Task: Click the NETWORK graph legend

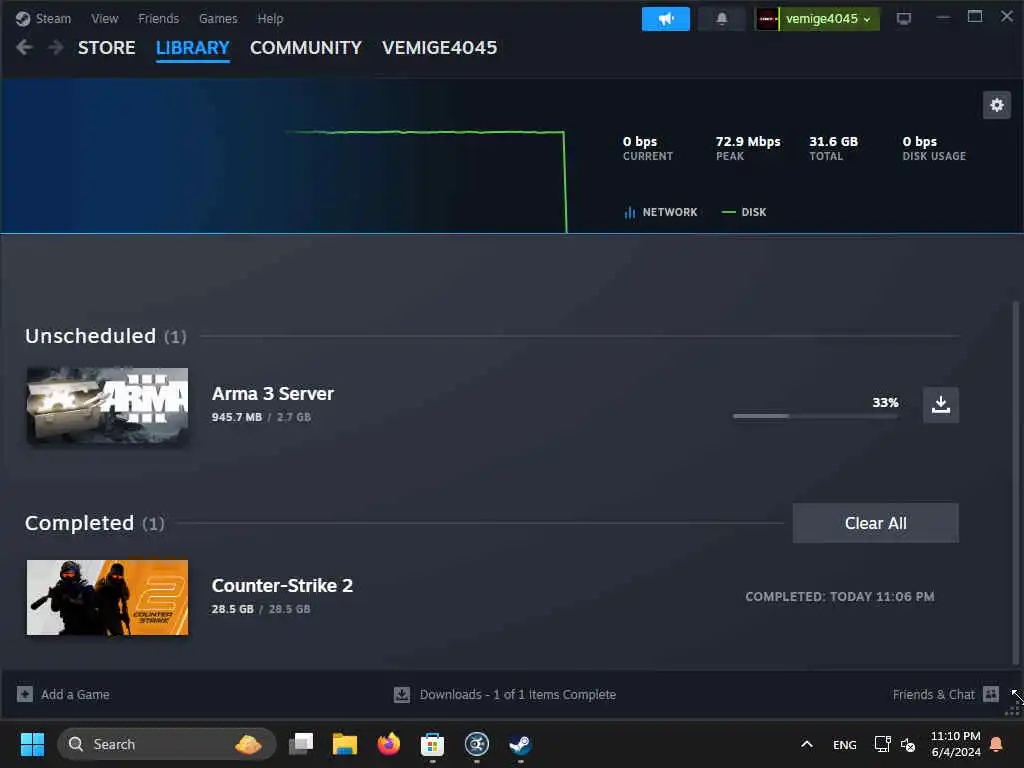Action: click(x=661, y=212)
